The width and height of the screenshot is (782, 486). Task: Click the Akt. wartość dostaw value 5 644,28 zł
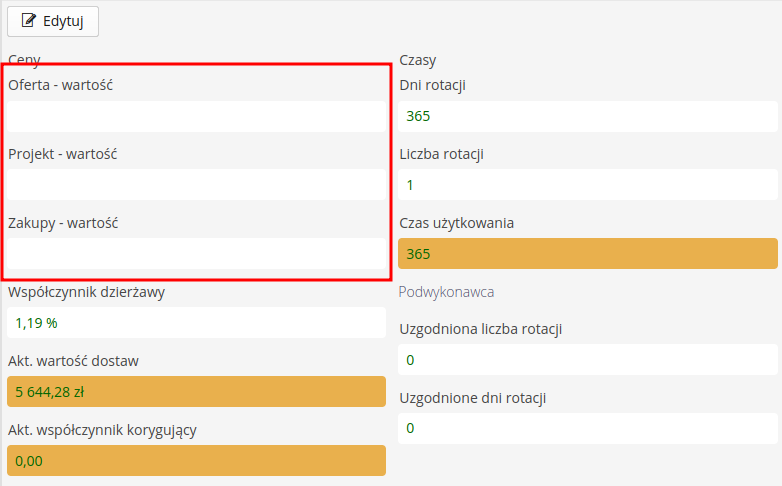[196, 392]
